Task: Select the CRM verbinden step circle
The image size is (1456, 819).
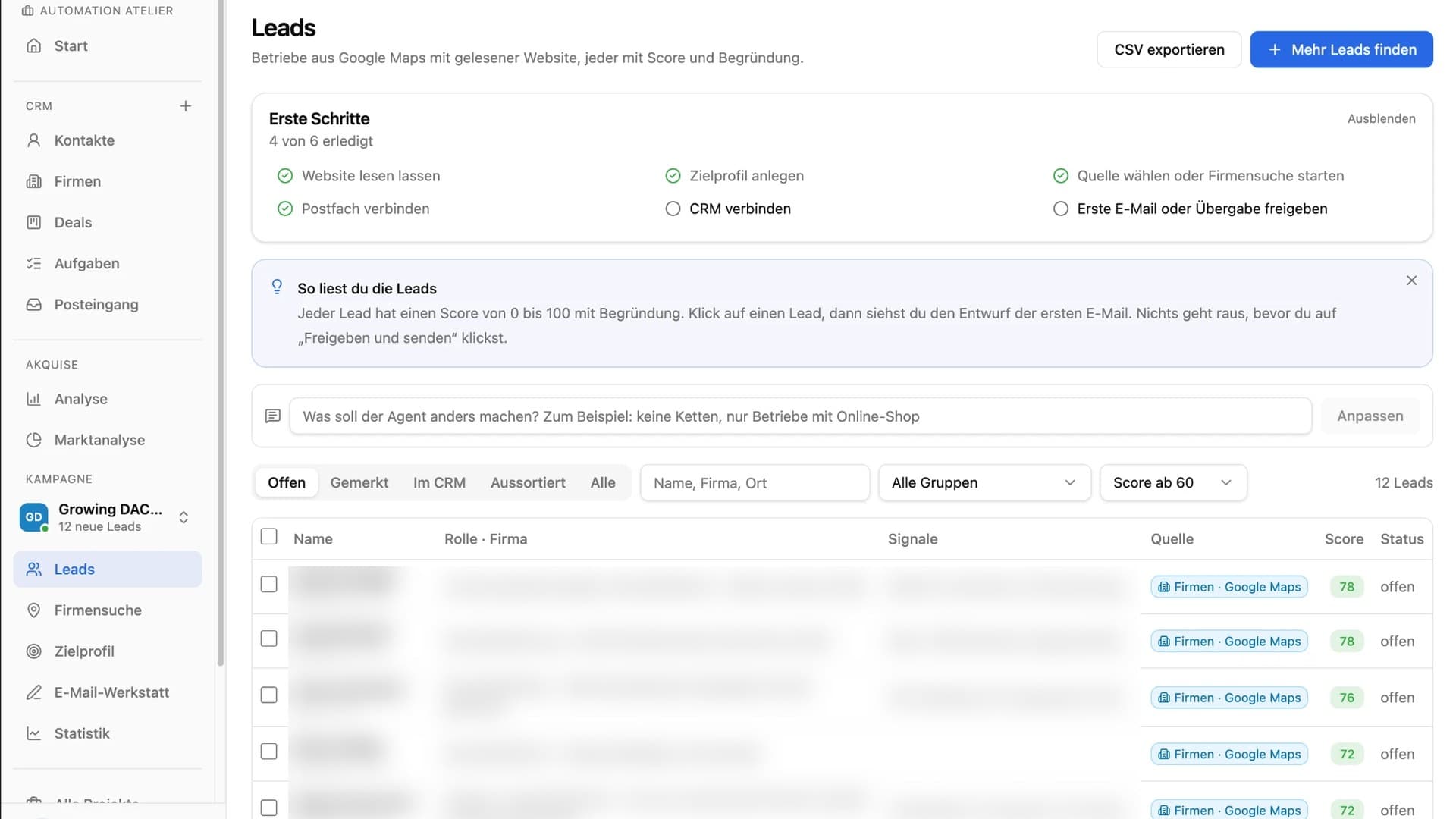Action: tap(673, 209)
